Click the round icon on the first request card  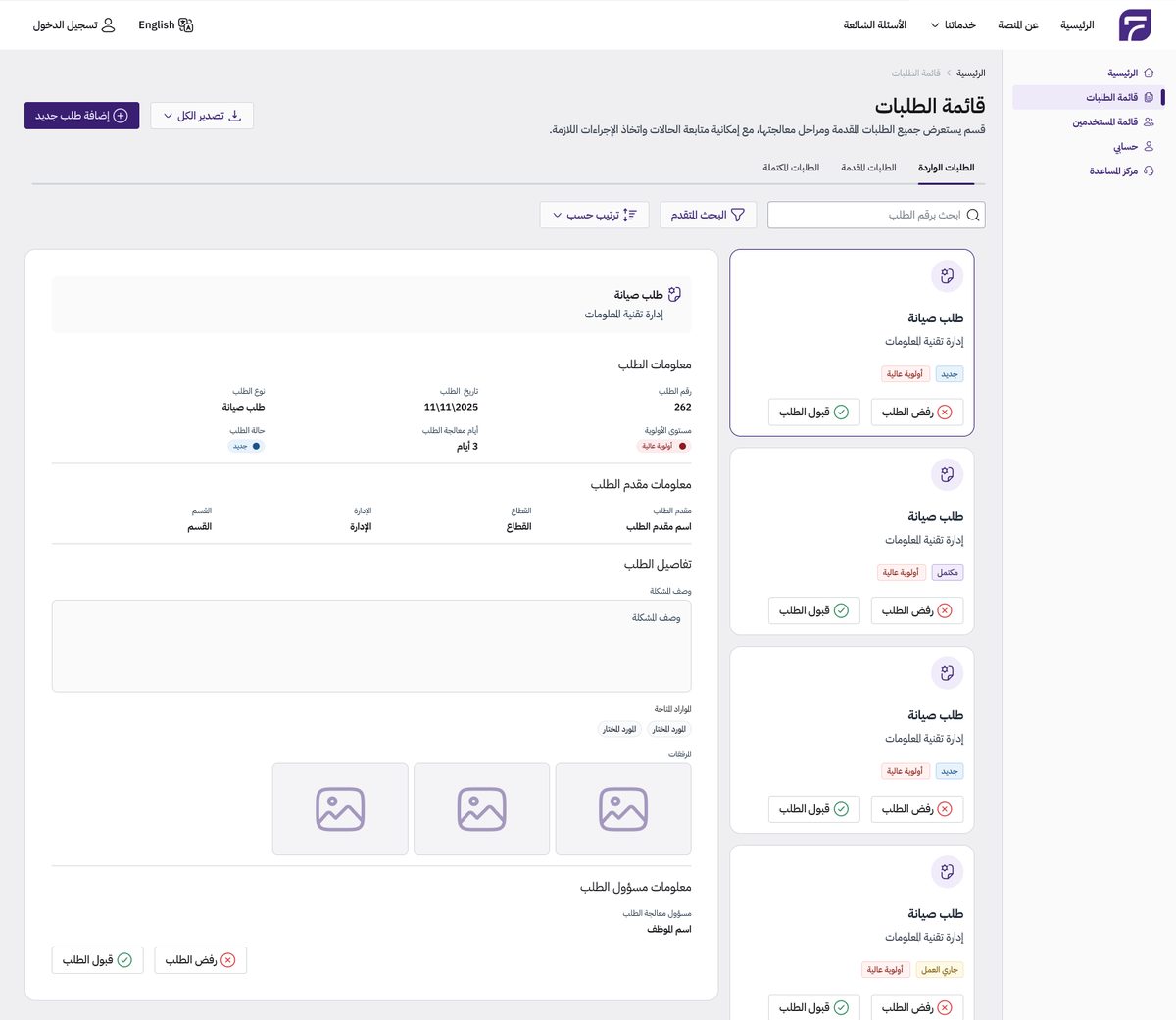tap(947, 276)
